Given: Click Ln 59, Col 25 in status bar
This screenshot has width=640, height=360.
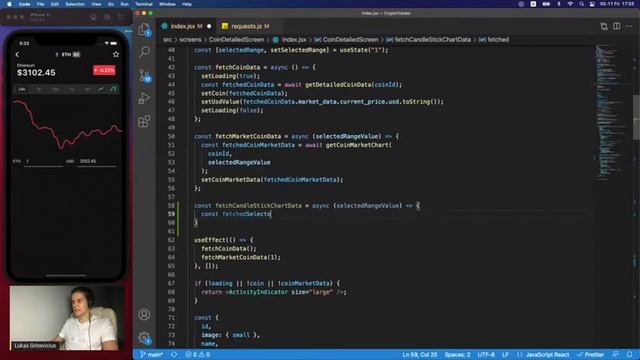Looking at the screenshot, I should tap(419, 354).
